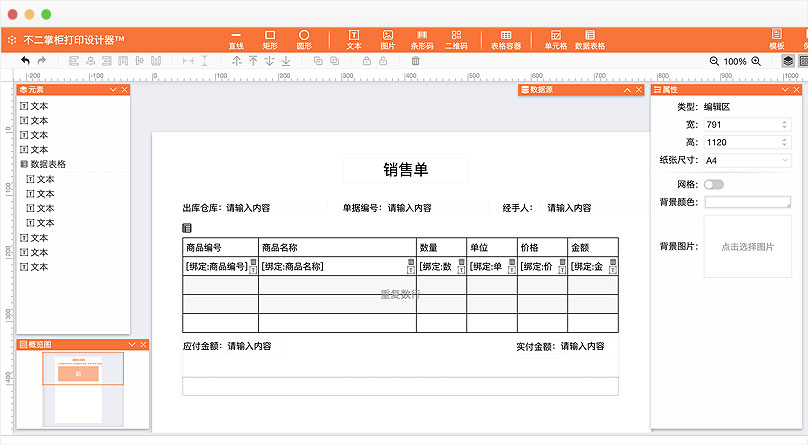This screenshot has width=808, height=445.
Task: Open the 纸张尺寸 A4 dropdown
Action: [x=747, y=160]
